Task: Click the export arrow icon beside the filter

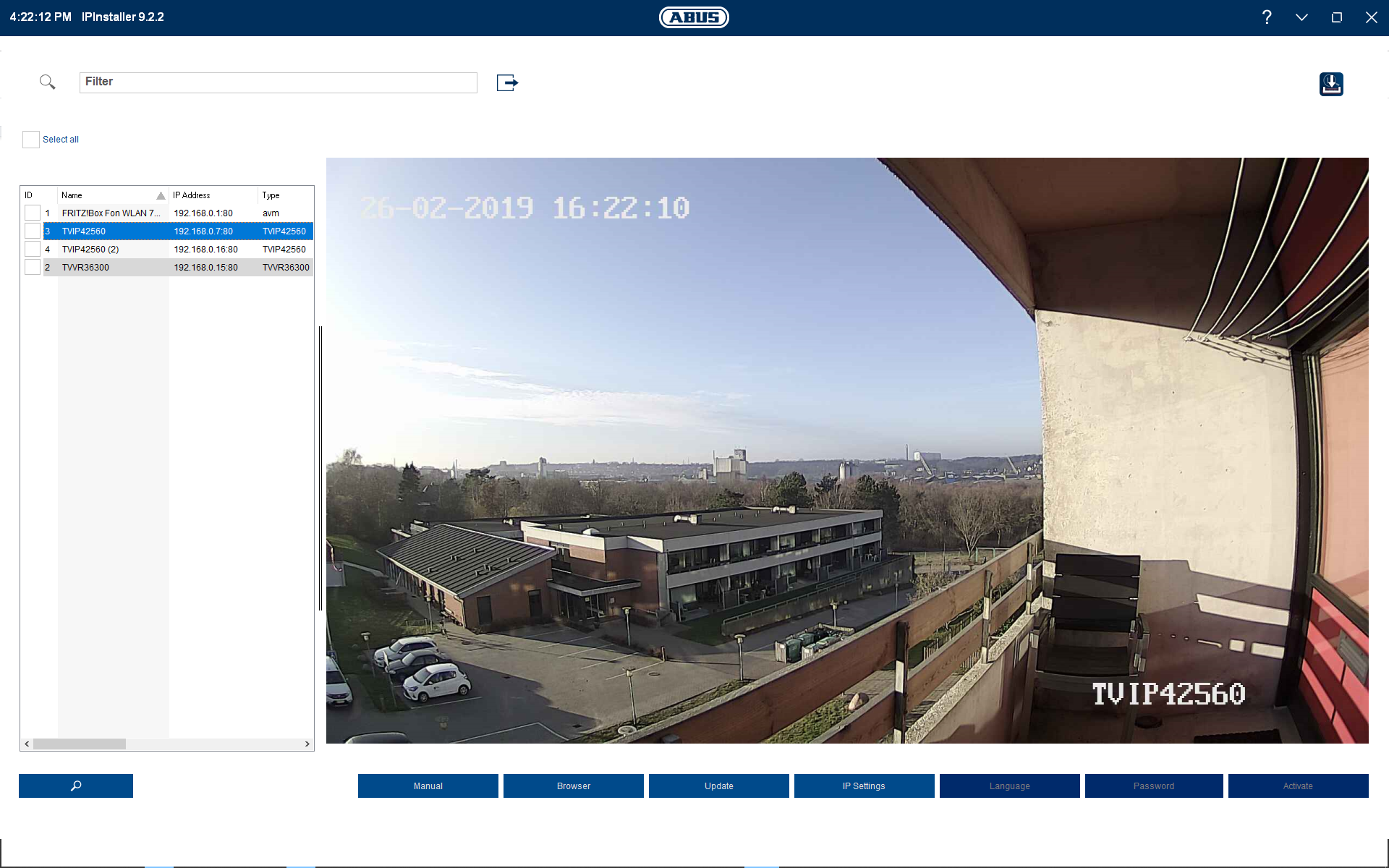Action: point(507,82)
